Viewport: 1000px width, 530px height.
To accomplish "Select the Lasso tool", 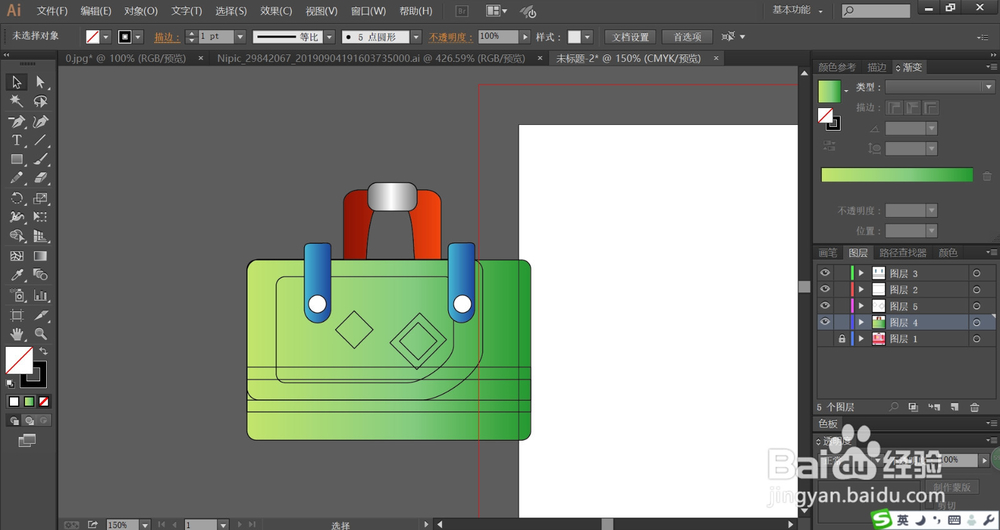I will (x=40, y=101).
